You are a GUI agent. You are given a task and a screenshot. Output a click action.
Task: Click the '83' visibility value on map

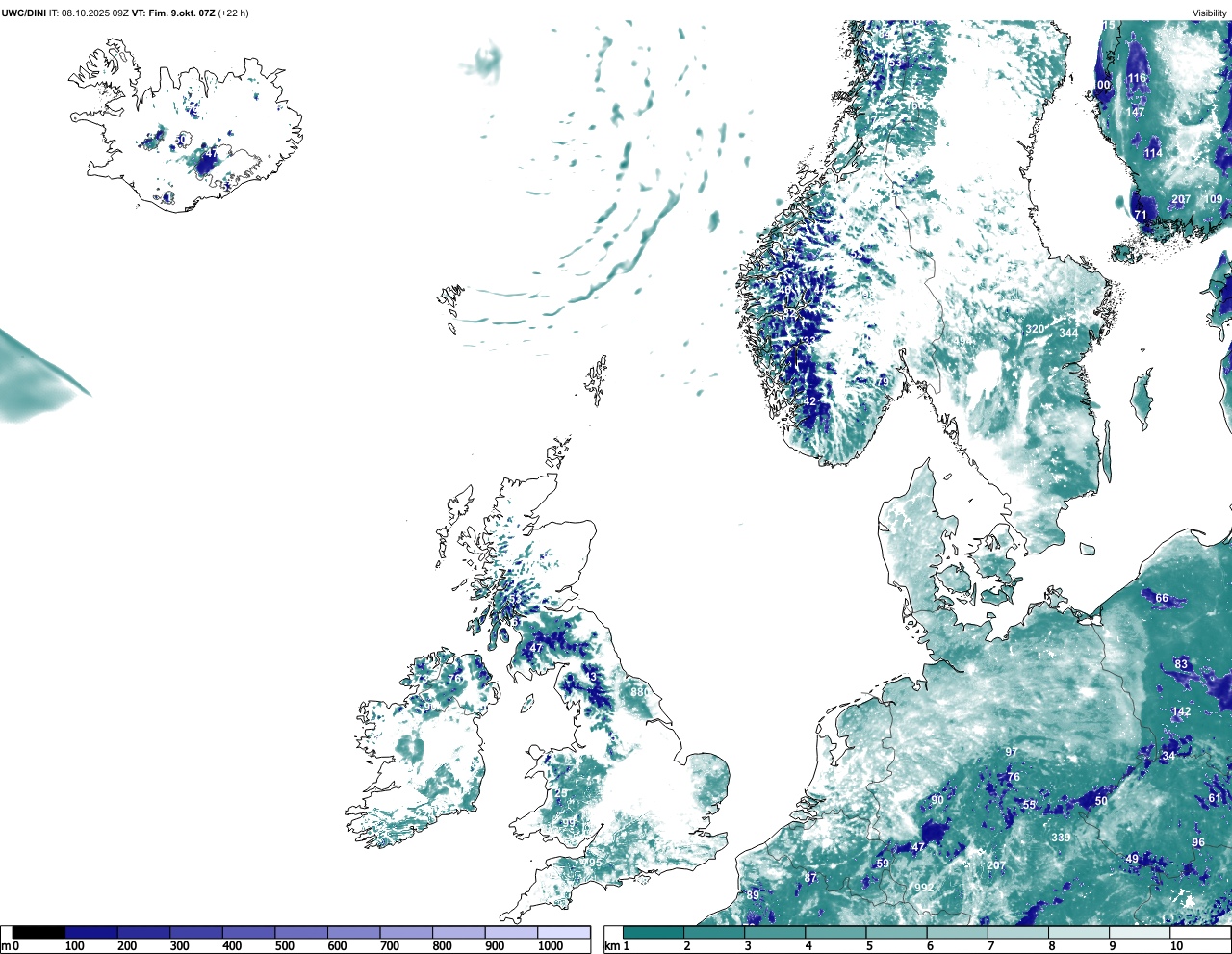(x=1181, y=664)
